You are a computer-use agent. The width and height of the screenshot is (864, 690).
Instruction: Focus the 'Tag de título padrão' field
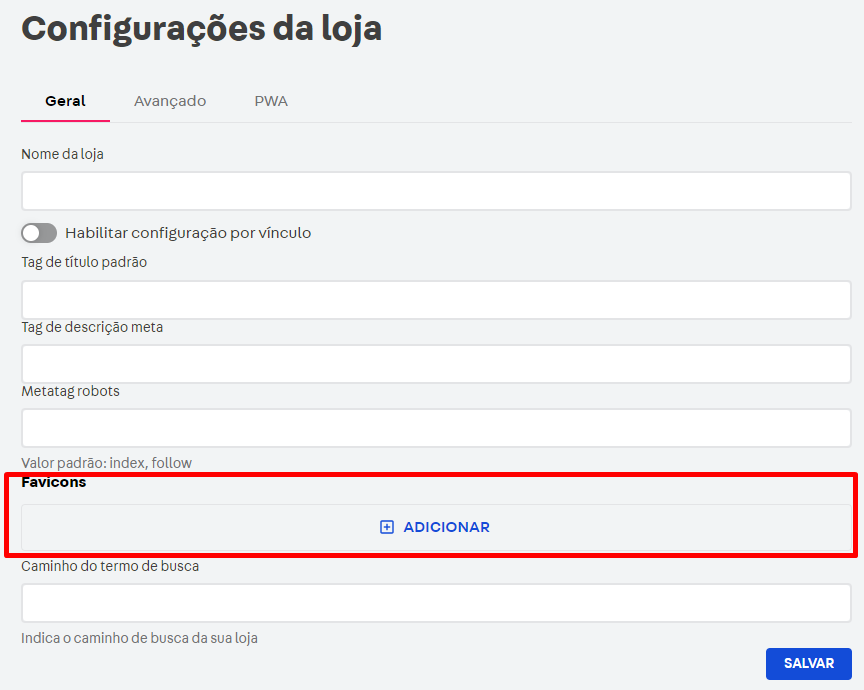click(x=435, y=299)
